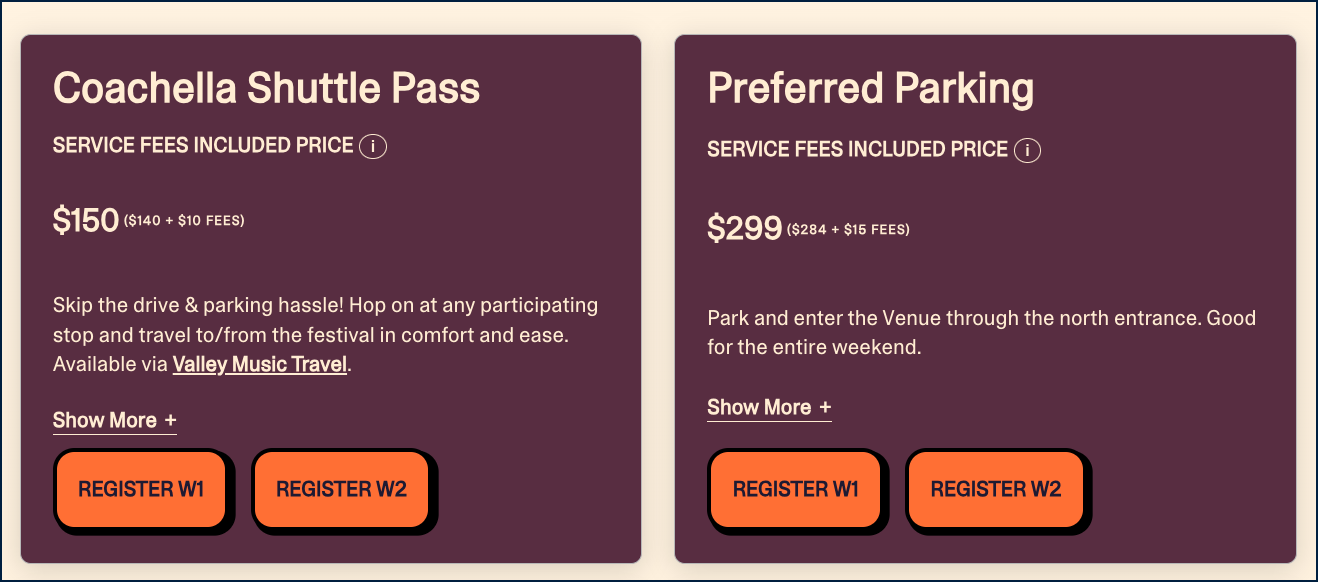
Task: Register for W2 Coachella Shuttle Pass
Action: click(341, 489)
